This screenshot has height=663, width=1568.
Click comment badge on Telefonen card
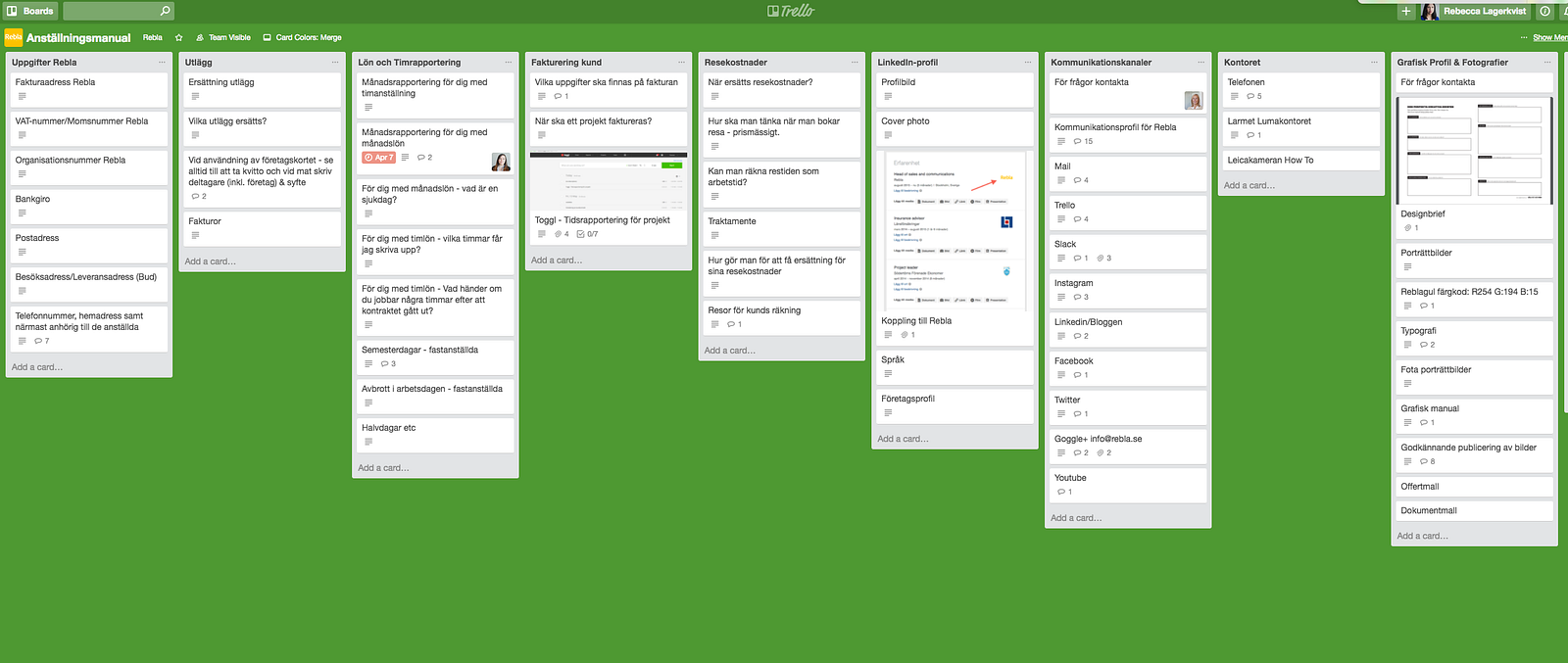(x=1254, y=96)
